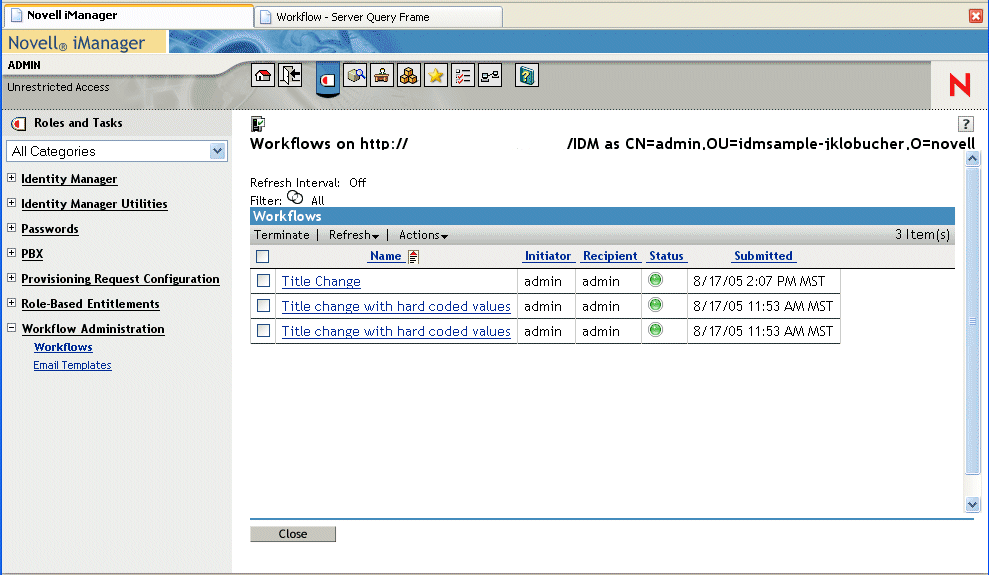Click the connected computers icon
989x575 pixels.
pos(490,76)
